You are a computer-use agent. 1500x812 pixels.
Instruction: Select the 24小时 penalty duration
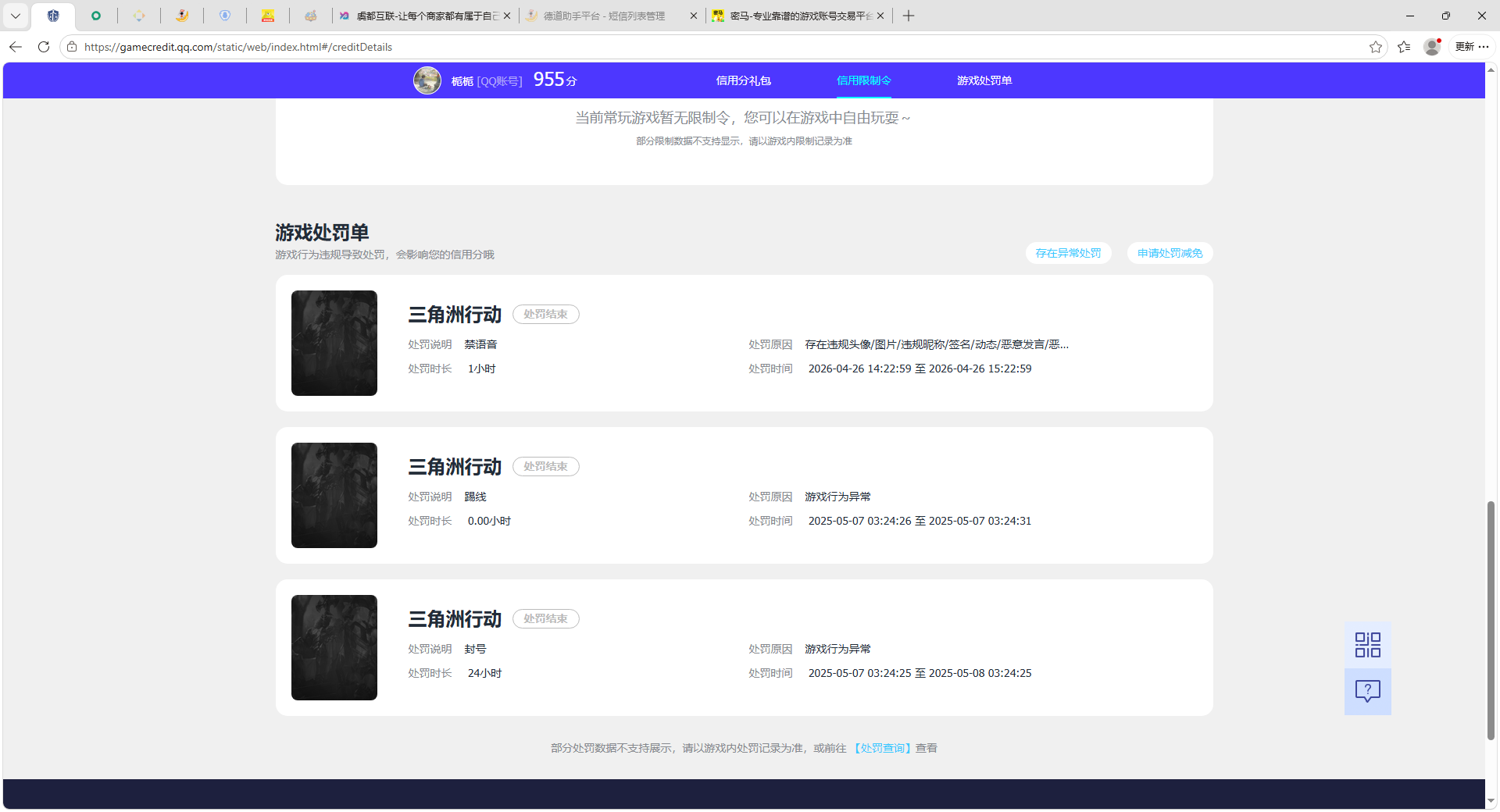pyautogui.click(x=484, y=673)
